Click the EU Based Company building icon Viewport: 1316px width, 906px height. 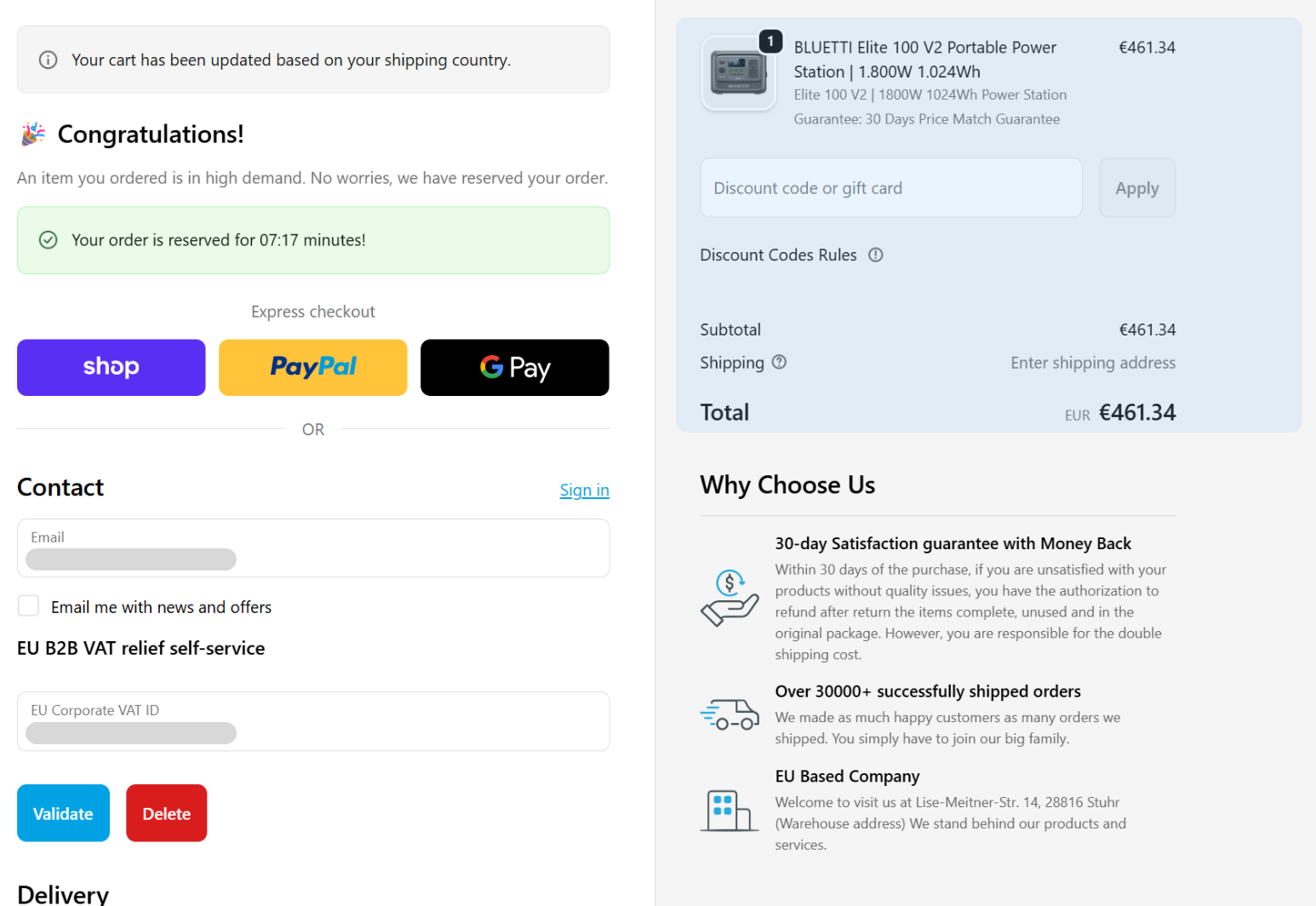730,809
